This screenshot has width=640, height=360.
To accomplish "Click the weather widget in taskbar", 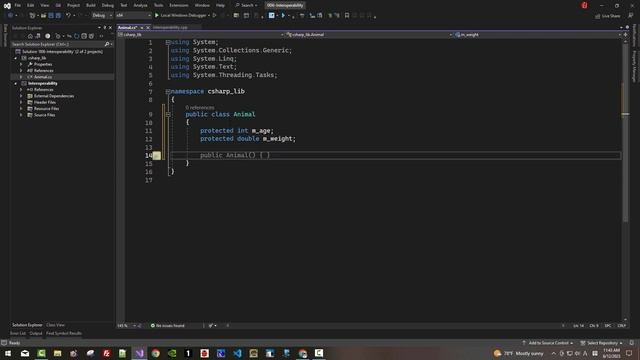I will click(x=518, y=353).
